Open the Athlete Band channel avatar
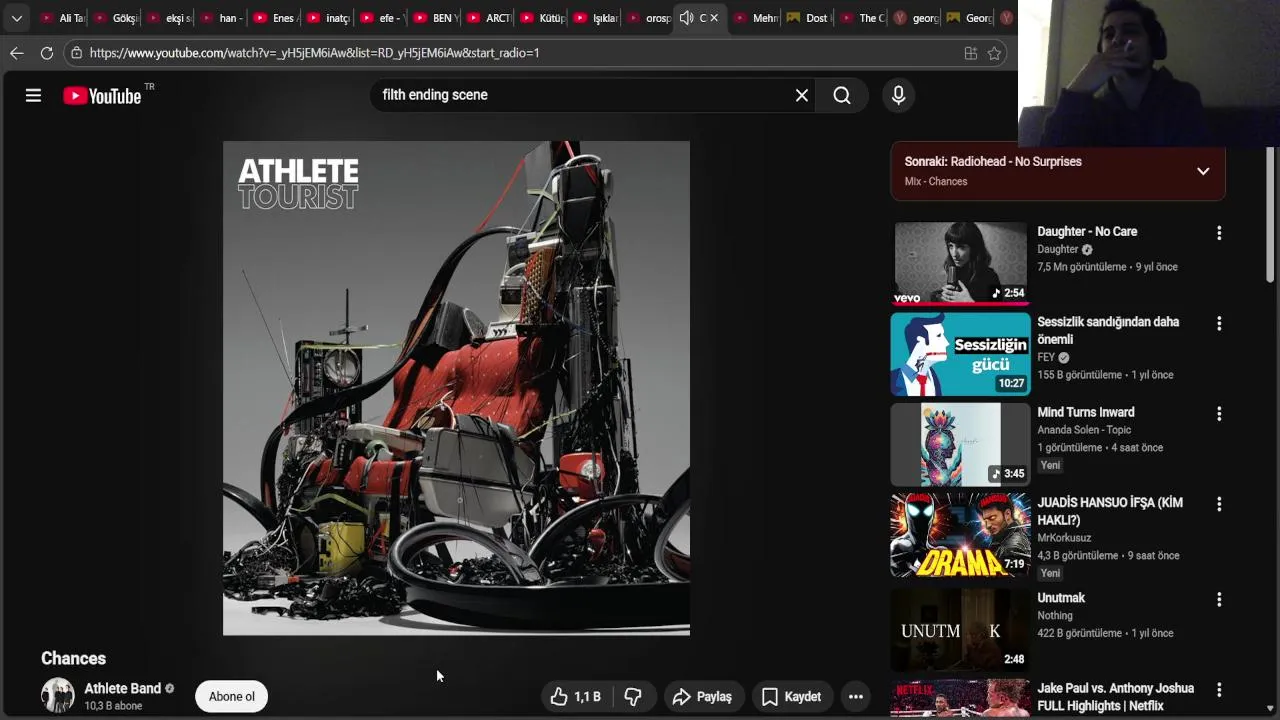Viewport: 1280px width, 720px height. (x=58, y=696)
